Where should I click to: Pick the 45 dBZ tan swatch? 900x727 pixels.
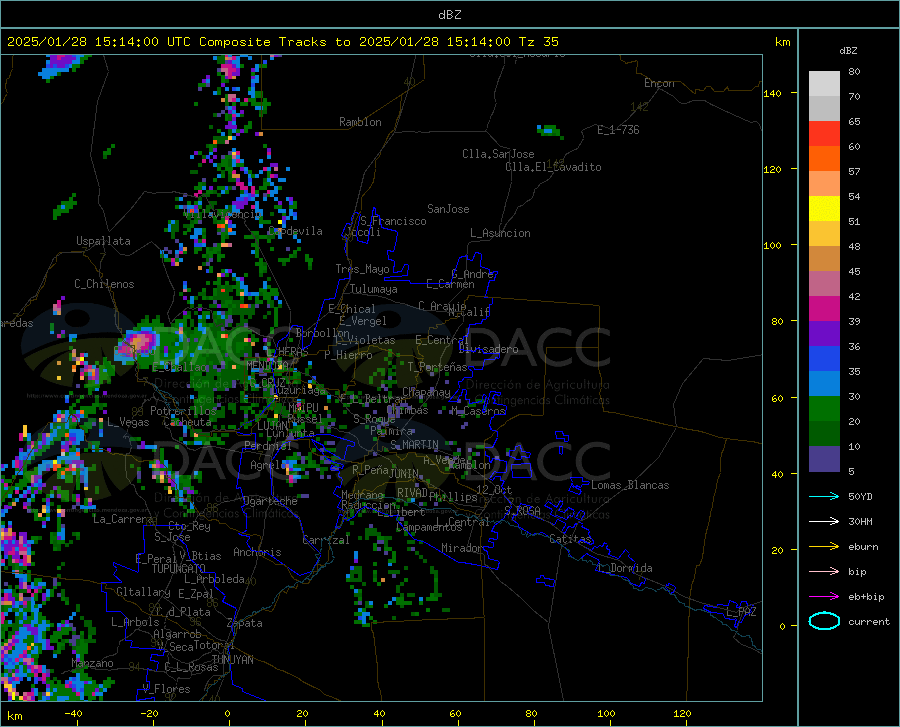coord(824,259)
